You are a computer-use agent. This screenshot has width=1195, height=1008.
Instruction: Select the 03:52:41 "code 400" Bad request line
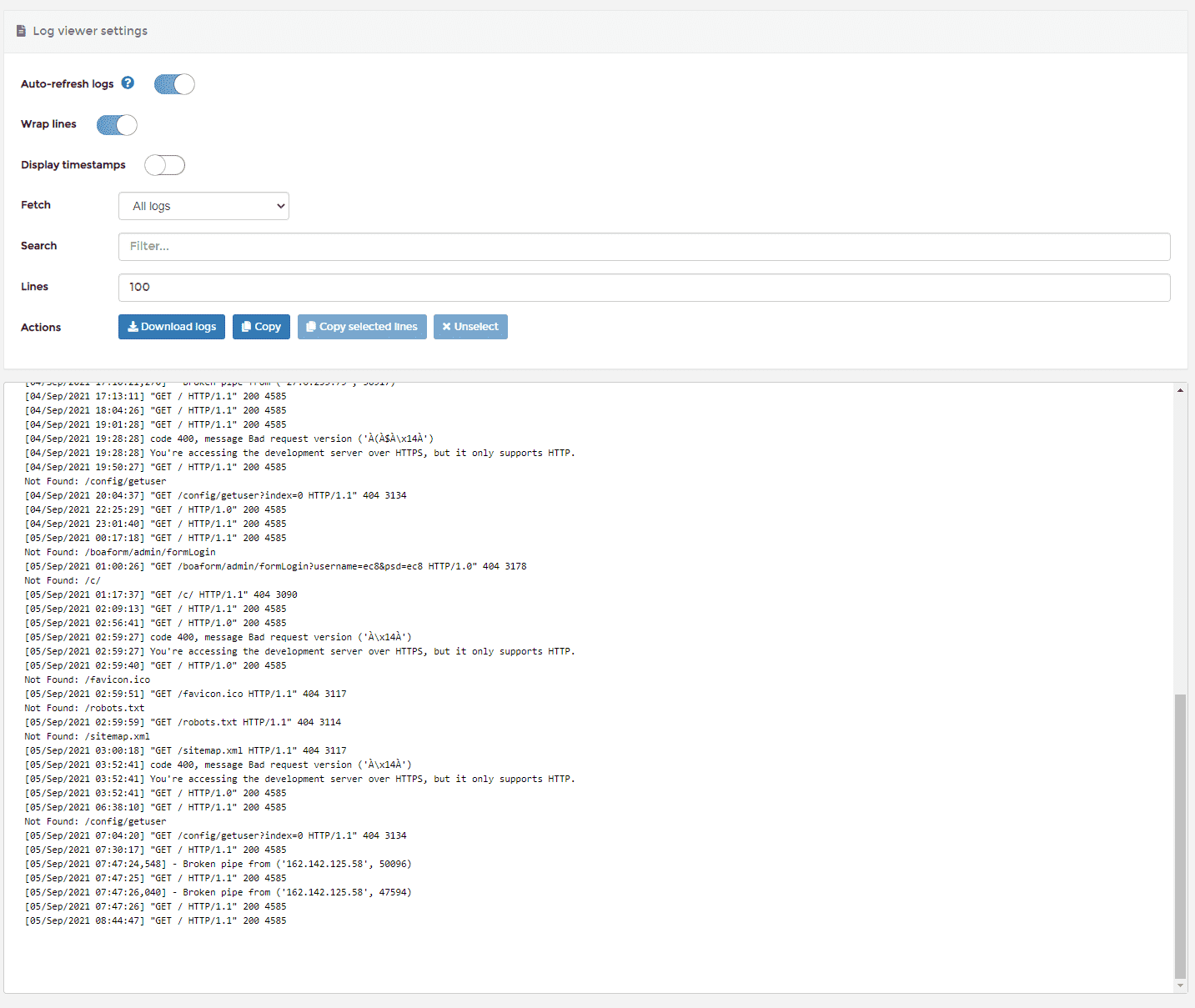click(x=218, y=765)
